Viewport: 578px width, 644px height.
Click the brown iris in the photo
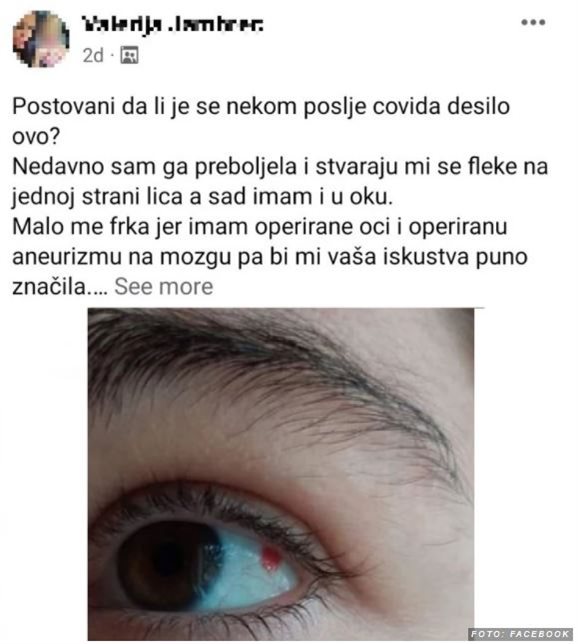(168, 565)
